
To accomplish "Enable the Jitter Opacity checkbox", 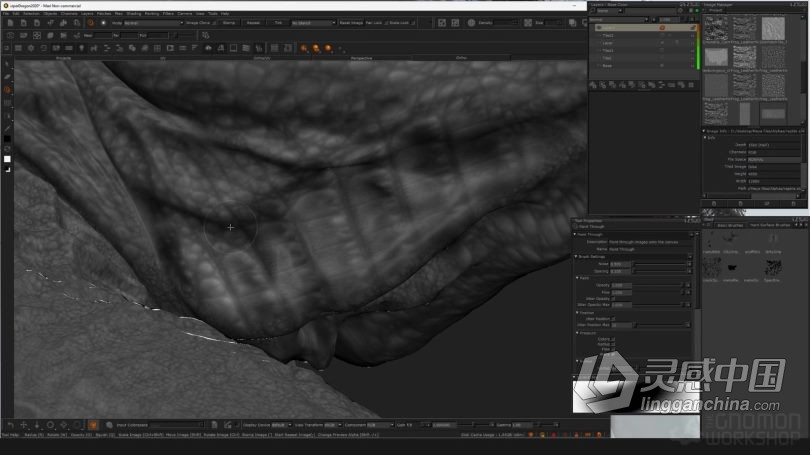I will tap(613, 299).
